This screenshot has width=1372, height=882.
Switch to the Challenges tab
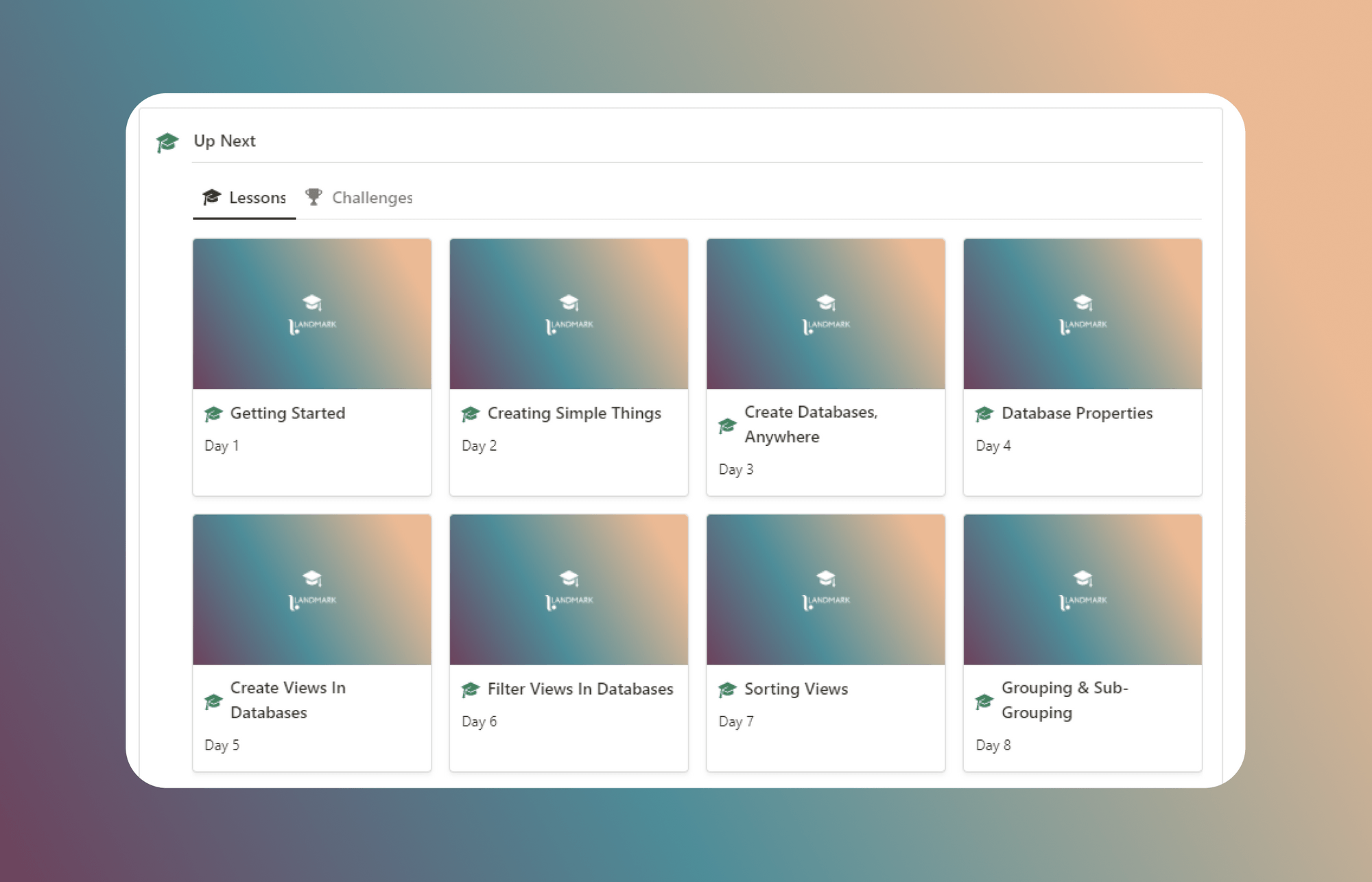point(372,197)
